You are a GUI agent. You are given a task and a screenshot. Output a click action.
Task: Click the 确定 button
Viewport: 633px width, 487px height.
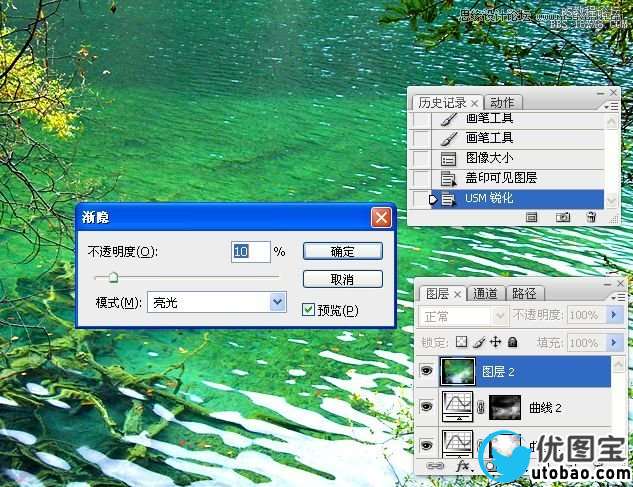pos(342,251)
